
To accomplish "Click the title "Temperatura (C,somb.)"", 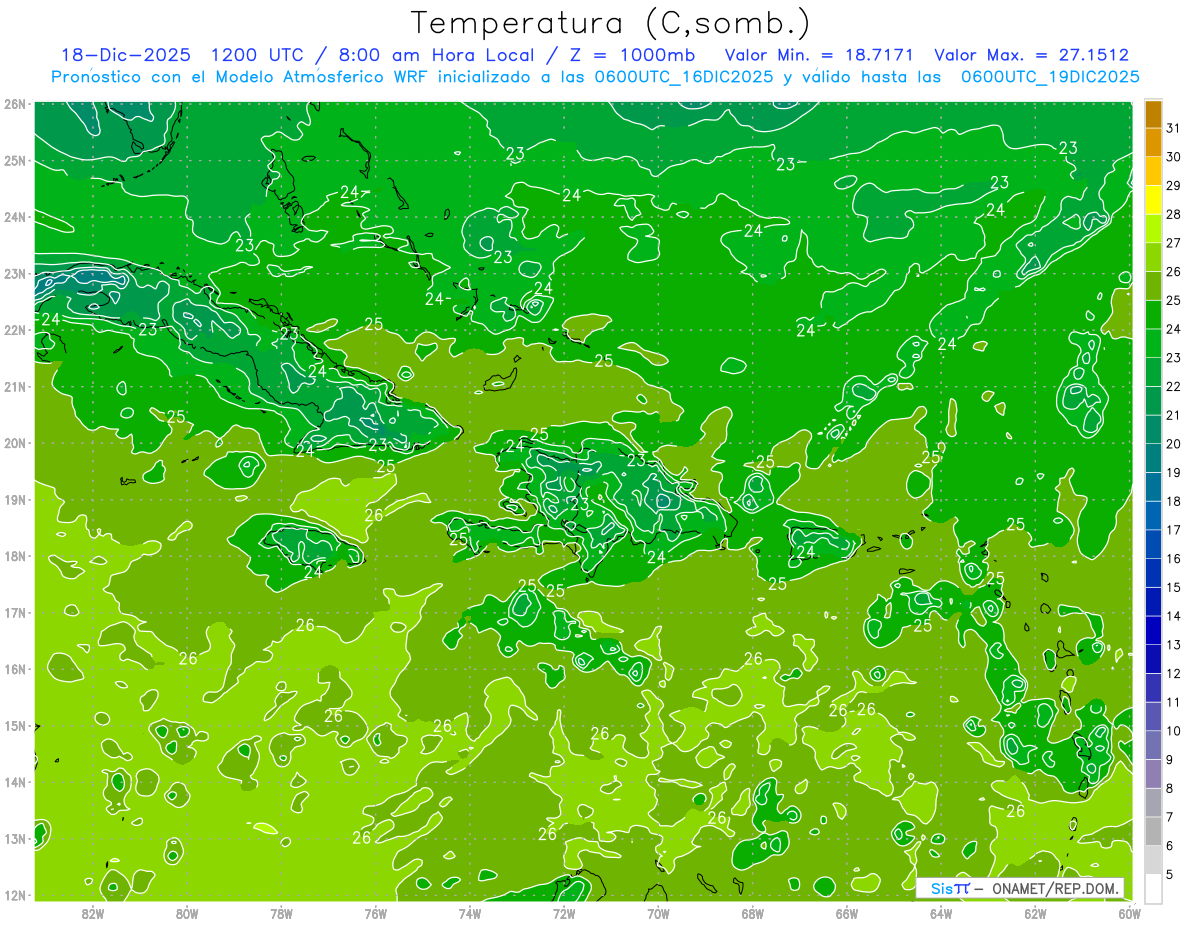I will 610,23.
